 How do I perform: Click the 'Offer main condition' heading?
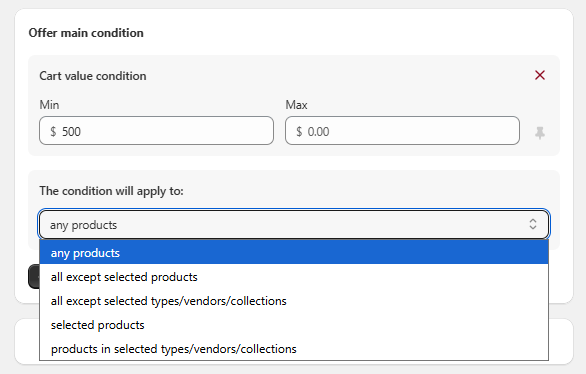[x=86, y=33]
